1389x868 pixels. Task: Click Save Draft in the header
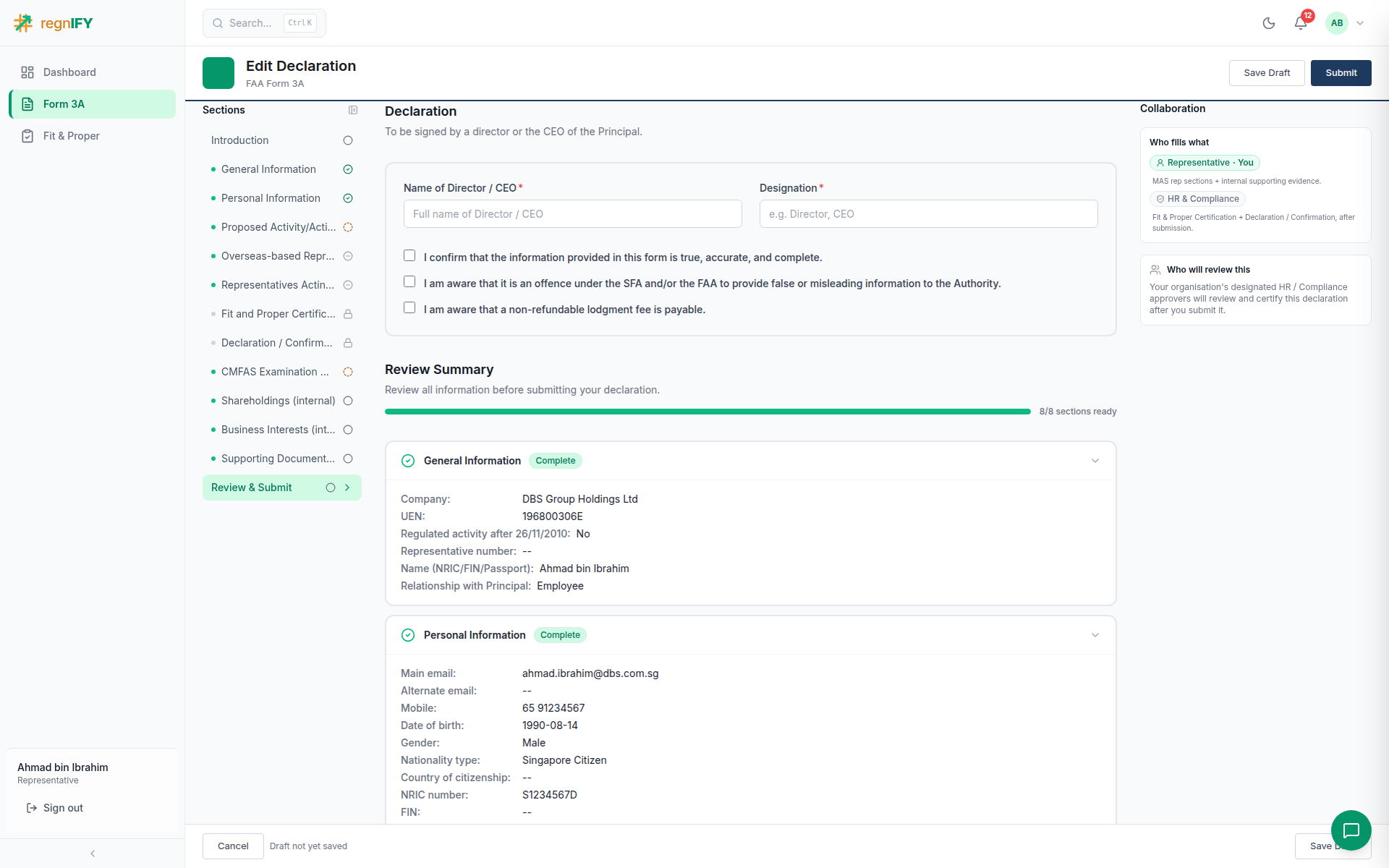click(1267, 73)
